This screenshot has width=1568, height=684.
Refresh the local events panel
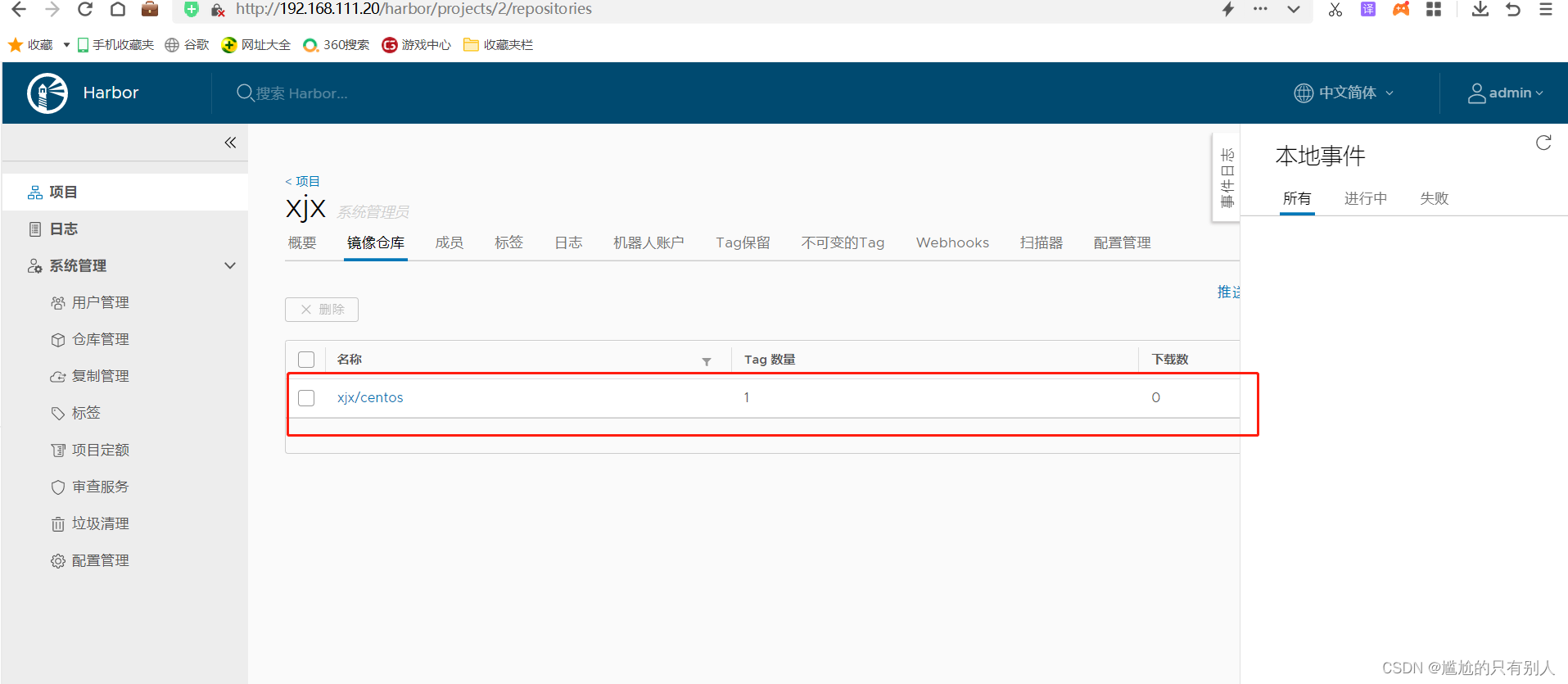[x=1543, y=143]
